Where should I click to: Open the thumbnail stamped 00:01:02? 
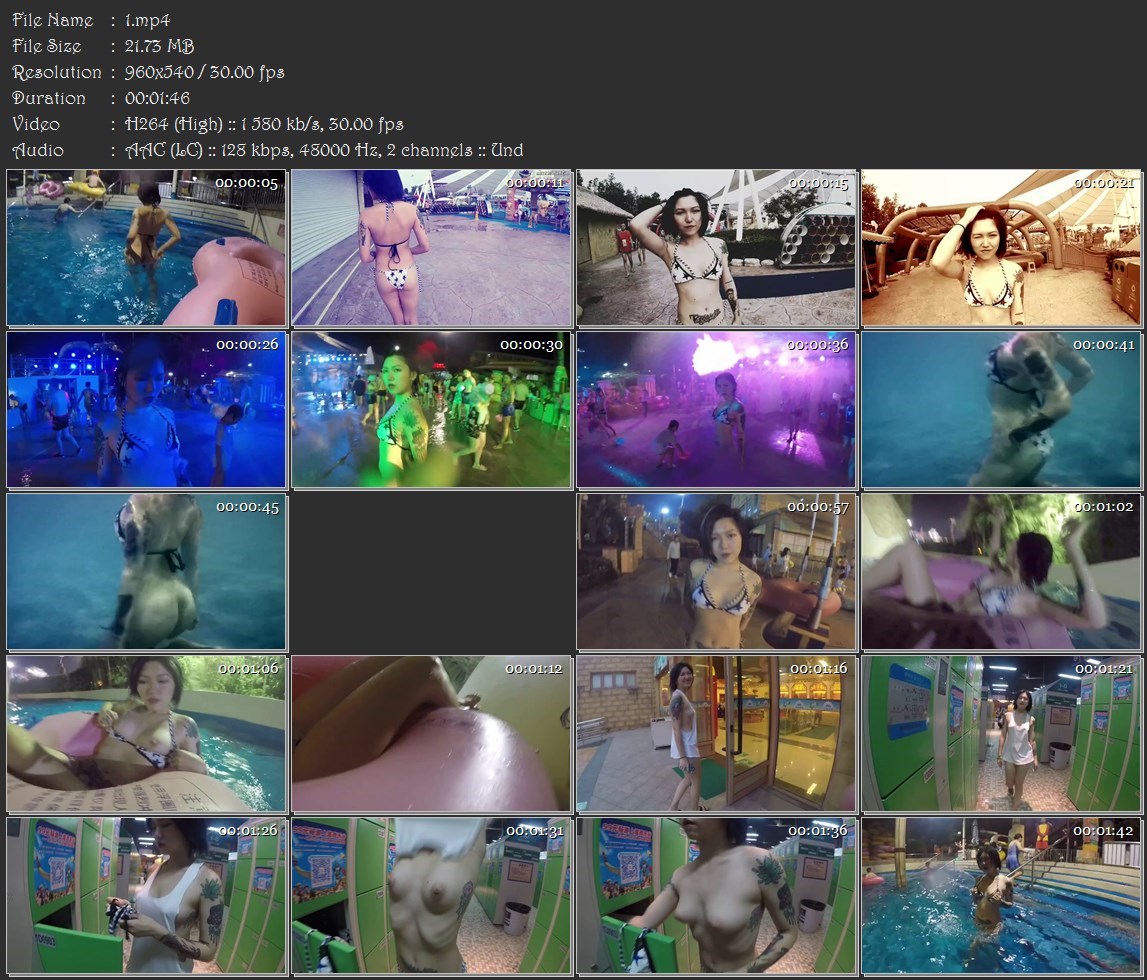1001,572
